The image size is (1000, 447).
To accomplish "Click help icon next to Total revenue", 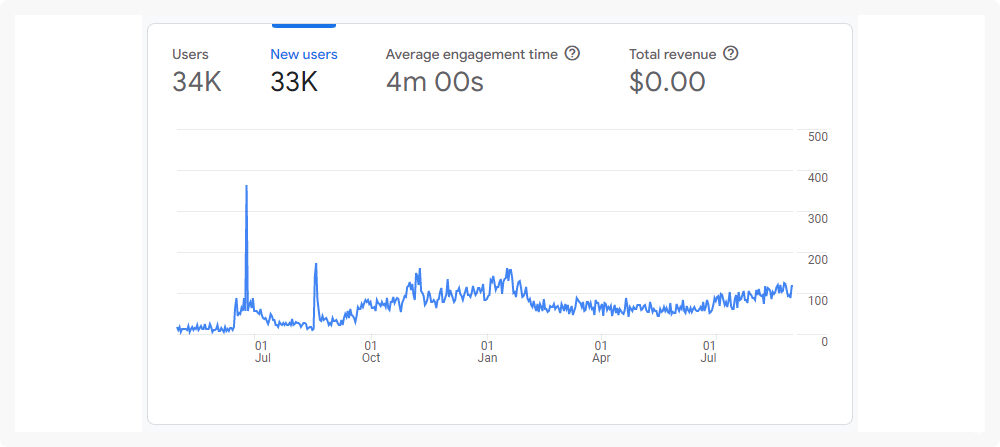I will coord(731,54).
